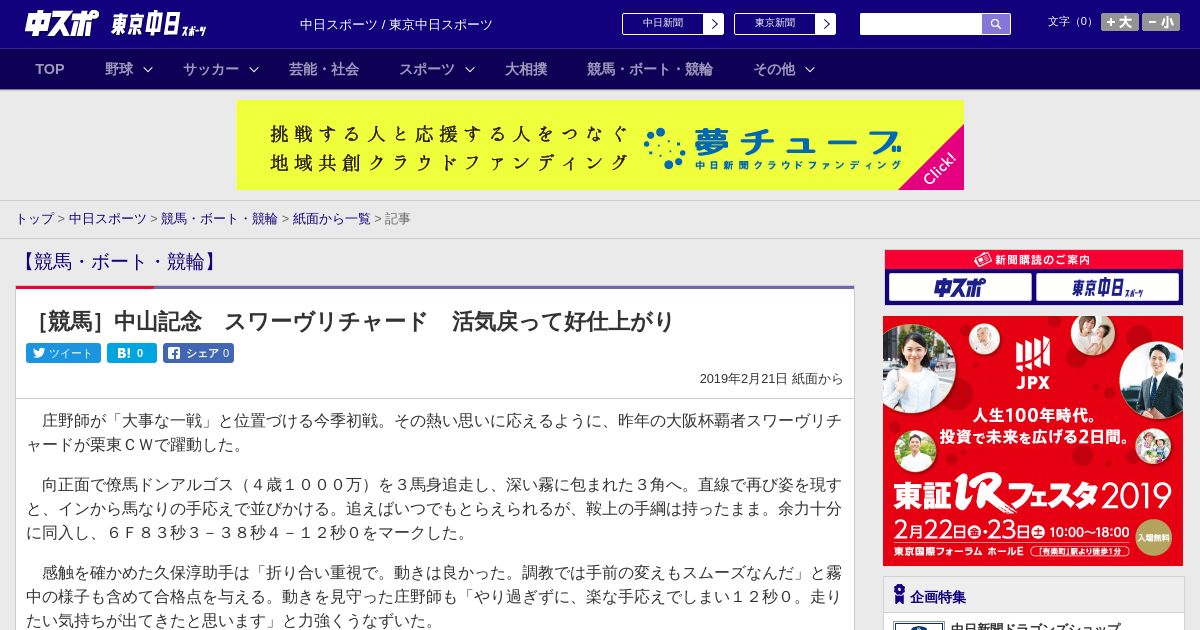
Task: Go to TOP in navigation bar
Action: point(50,69)
